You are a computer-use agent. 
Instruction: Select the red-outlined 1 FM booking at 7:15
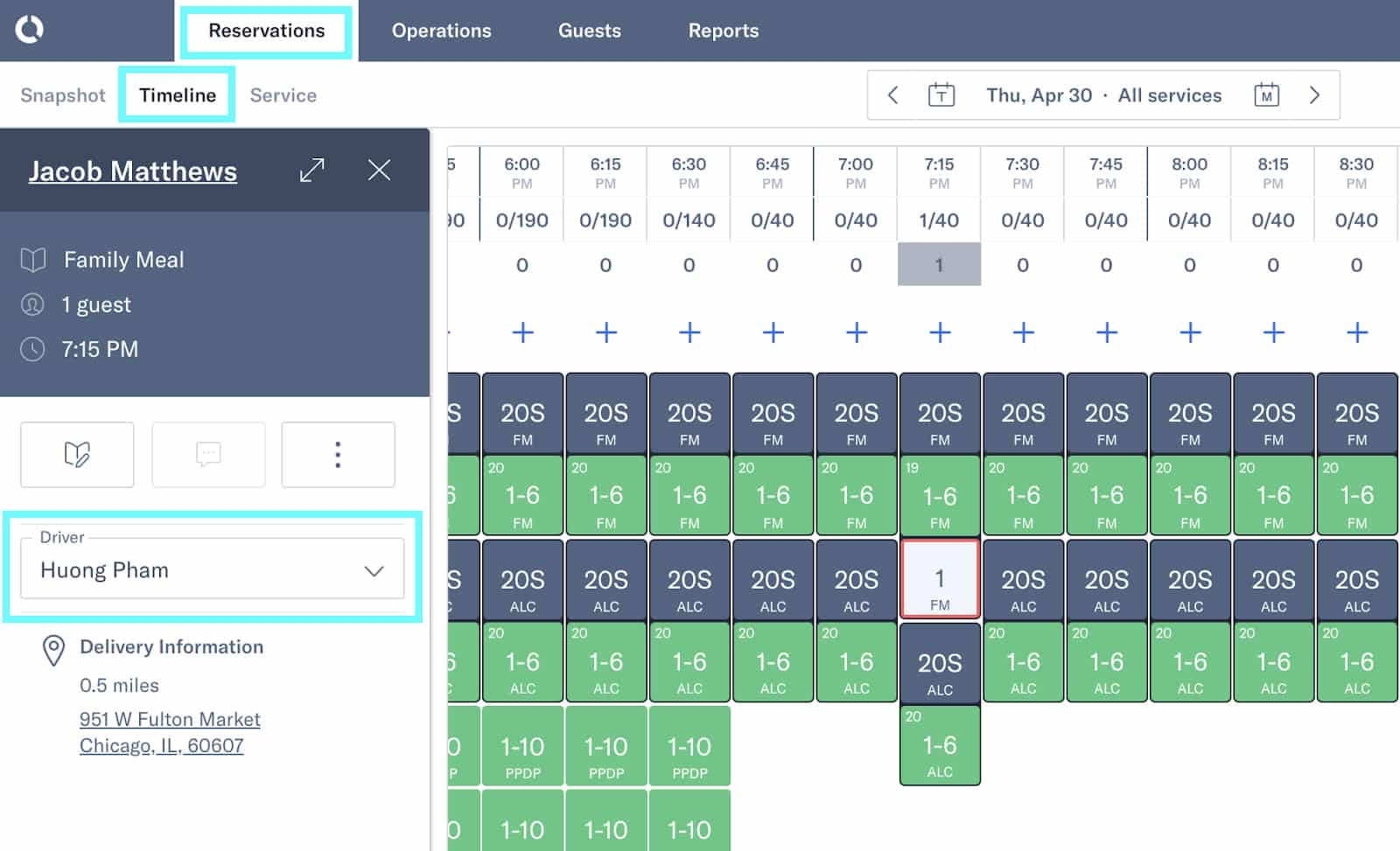[x=940, y=579]
